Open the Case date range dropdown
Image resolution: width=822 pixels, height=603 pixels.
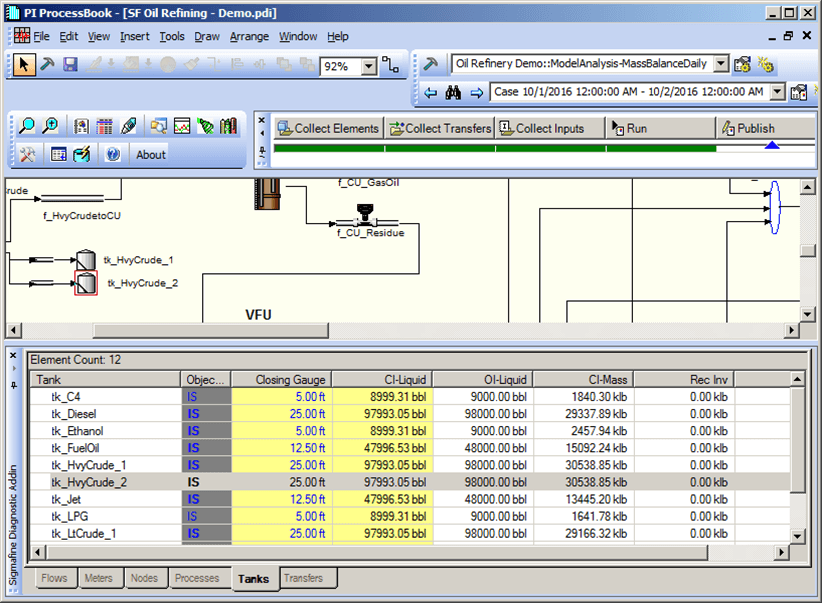pyautogui.click(x=776, y=92)
